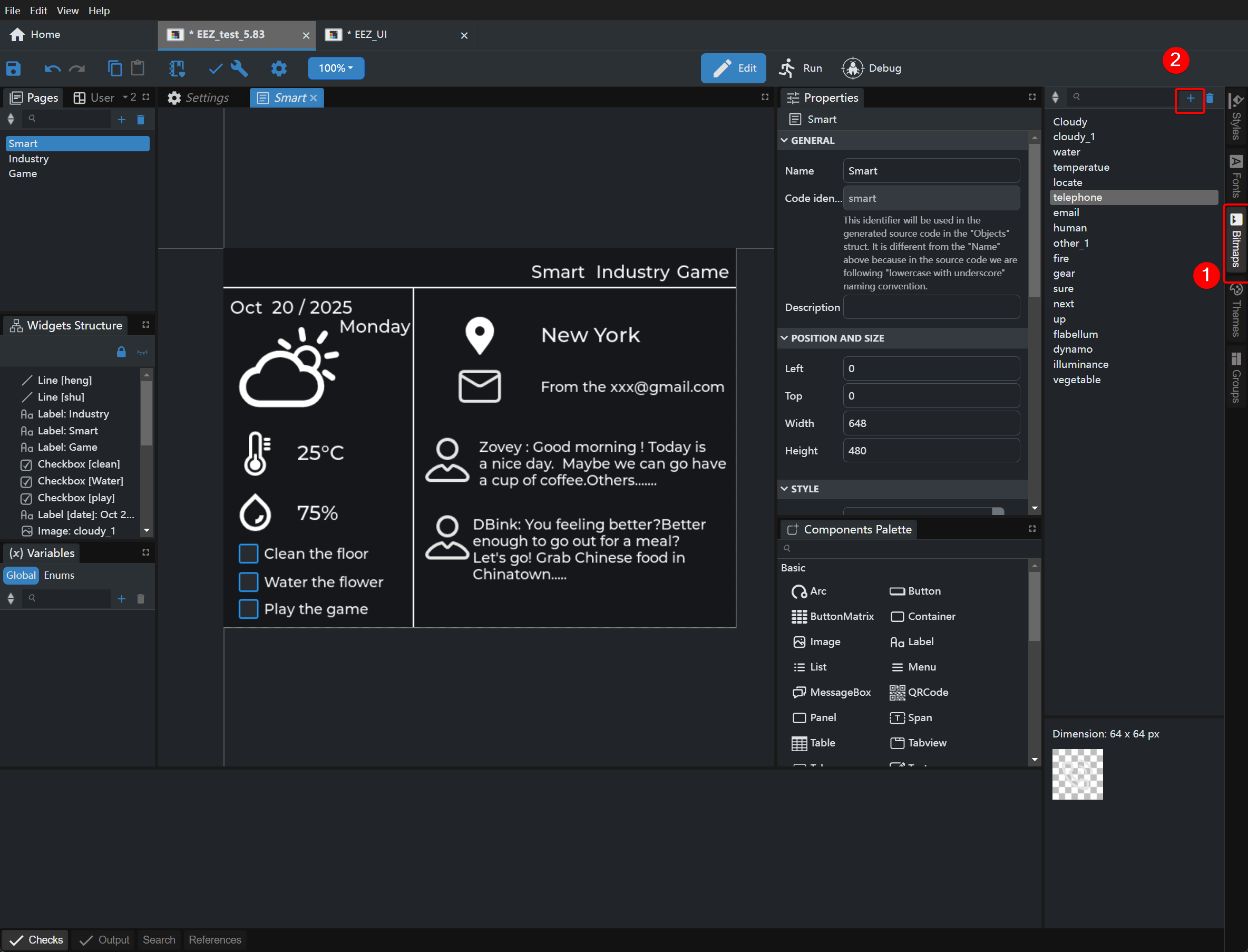Open the View menu
1248x952 pixels.
(67, 10)
